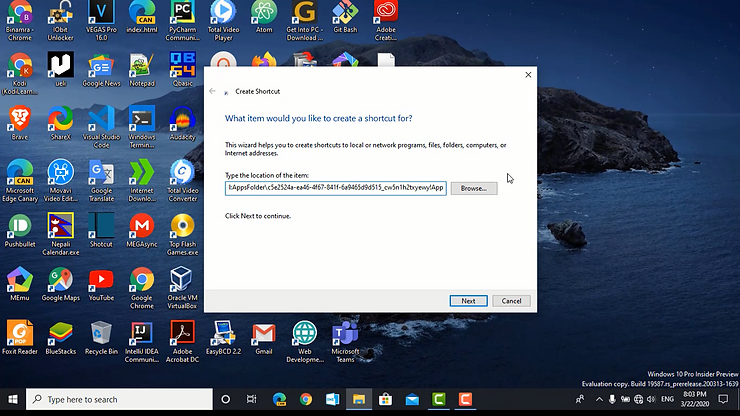Open Microsoft Store from the taskbar
This screenshot has height=416, width=740.
(386, 399)
